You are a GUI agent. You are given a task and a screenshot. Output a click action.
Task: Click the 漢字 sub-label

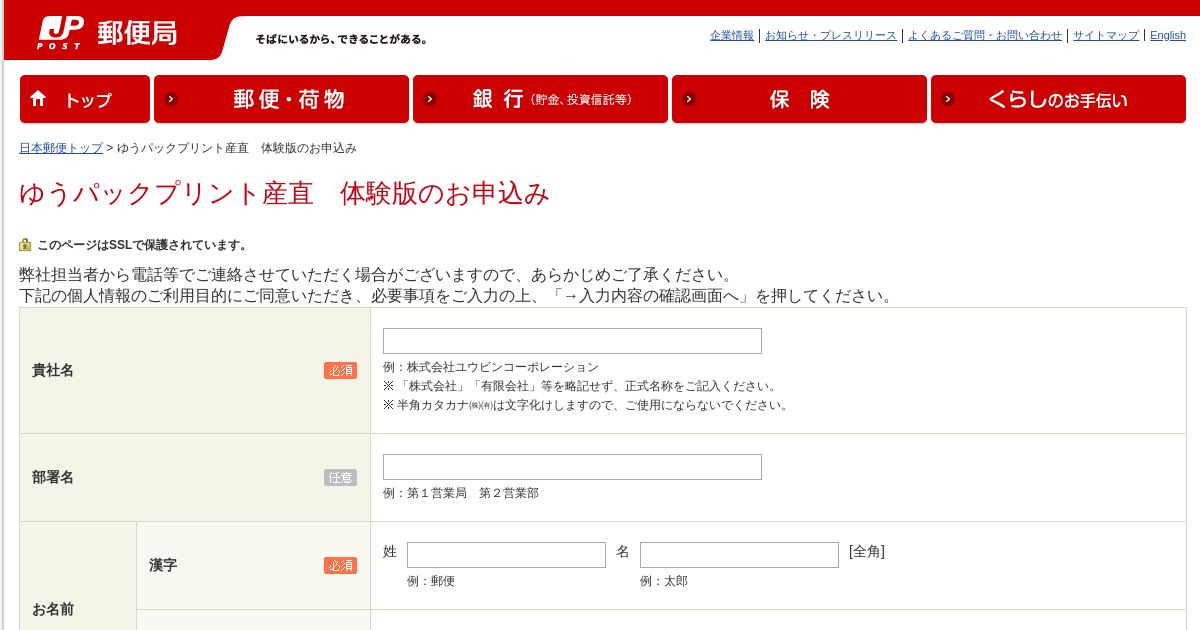(163, 565)
